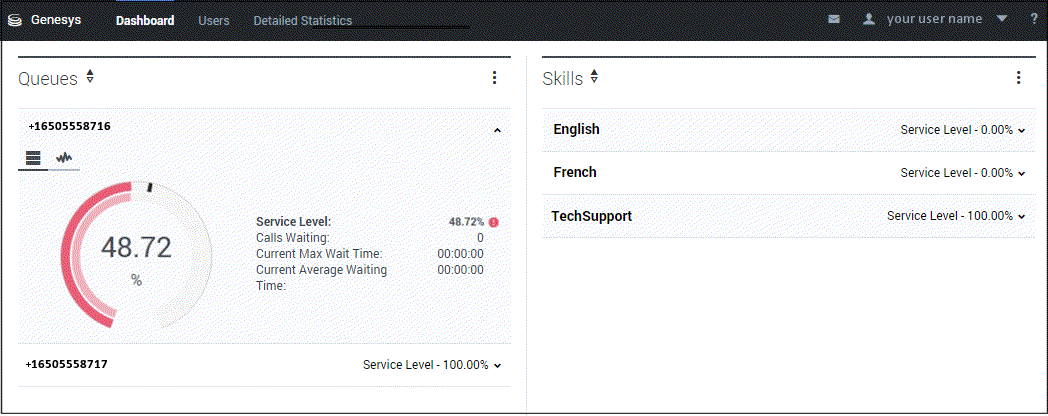This screenshot has height=416, width=1048.
Task: Open the user name dropdown arrow
Action: [x=1002, y=19]
